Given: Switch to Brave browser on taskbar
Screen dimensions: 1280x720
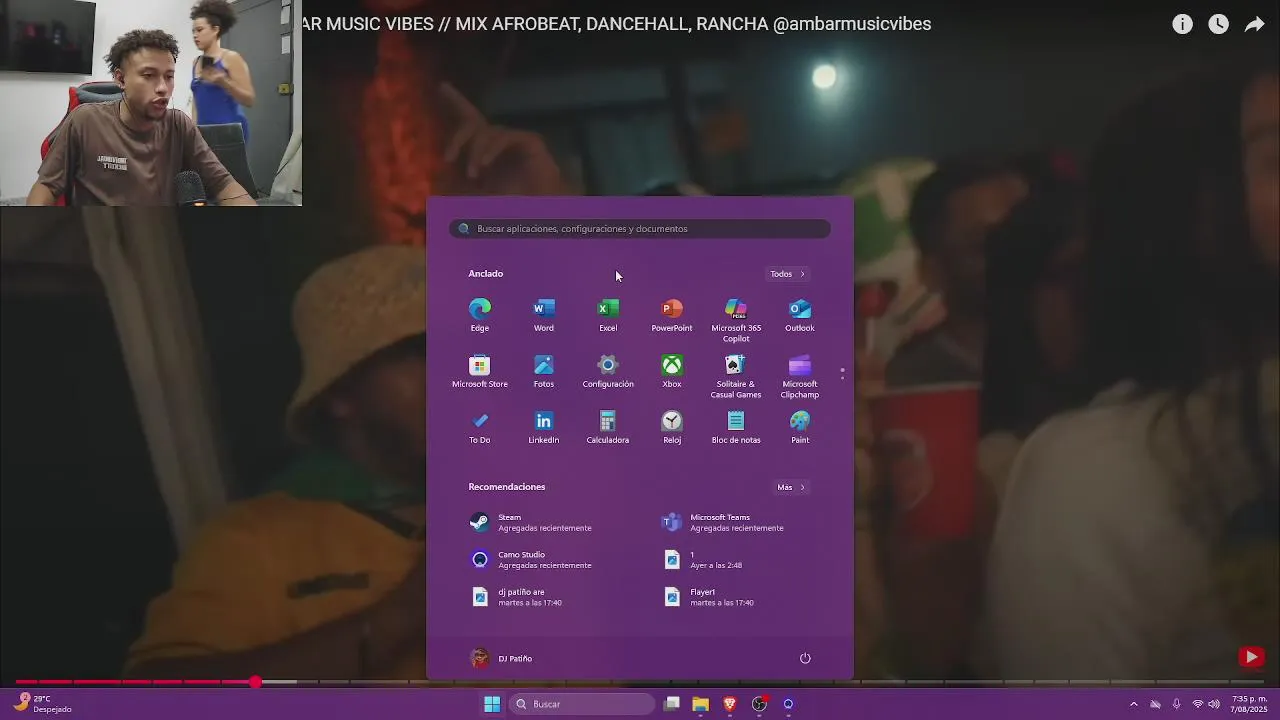Looking at the screenshot, I should [730, 704].
